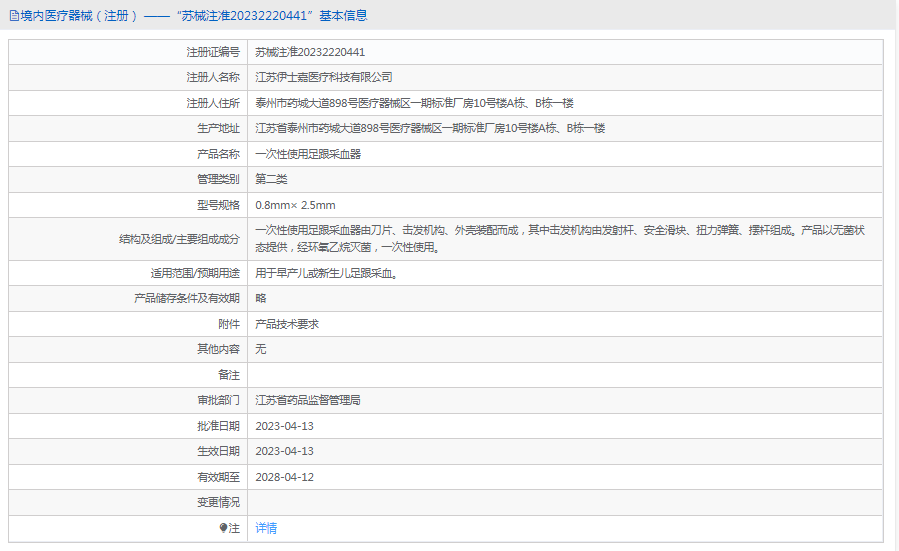Select management class value 第二类
Viewport: 899px width, 551px height.
(271, 179)
